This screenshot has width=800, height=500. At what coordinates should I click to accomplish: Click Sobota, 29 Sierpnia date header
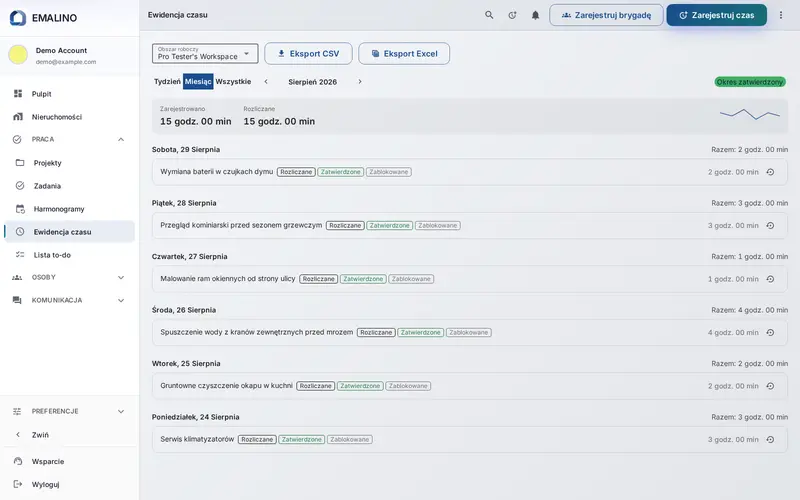coord(186,149)
